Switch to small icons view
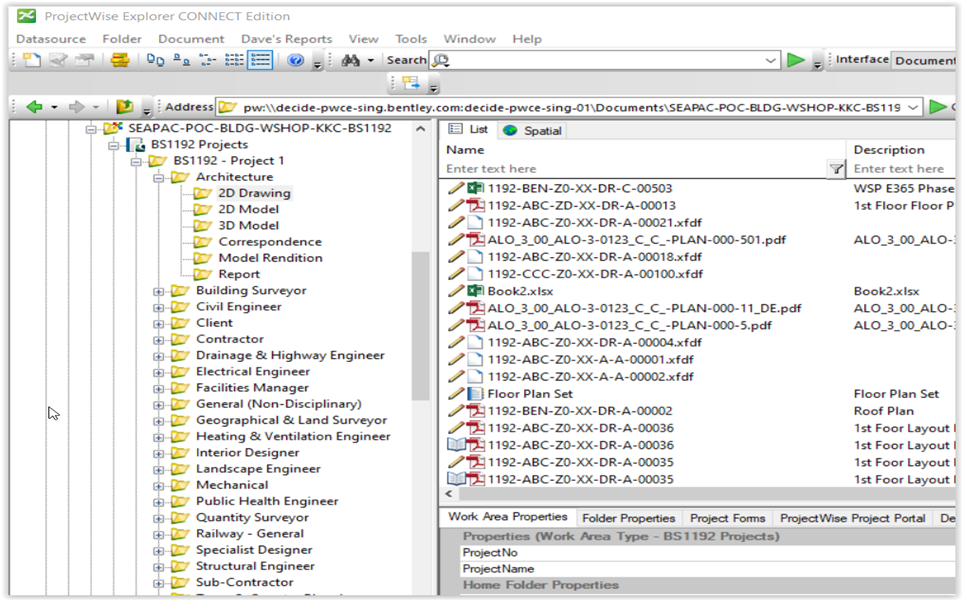 point(181,60)
